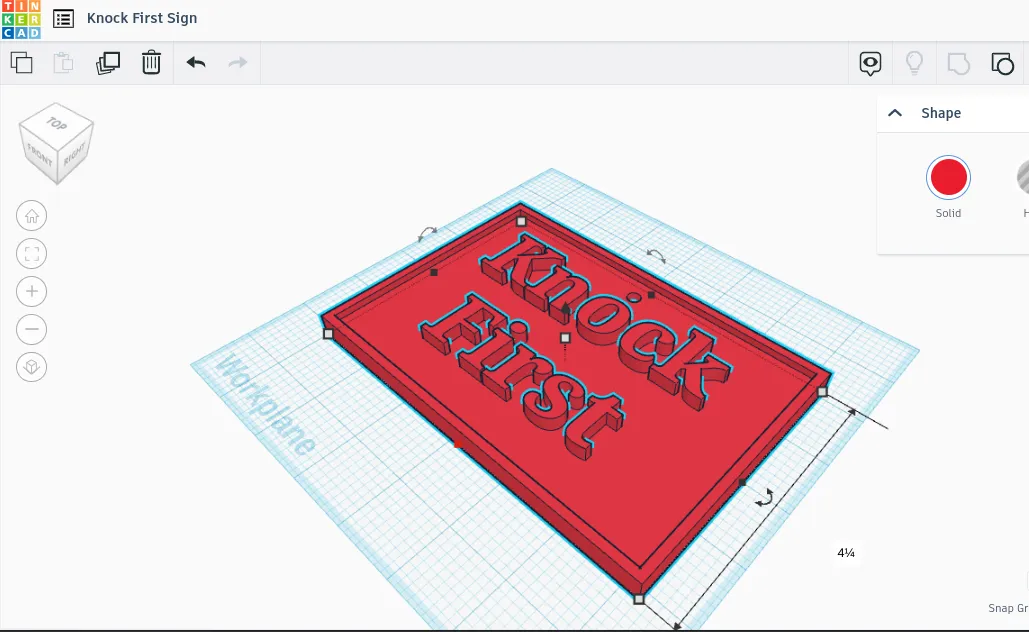Delete the sign using the trash icon
Image resolution: width=1029 pixels, height=632 pixels.
click(x=150, y=62)
